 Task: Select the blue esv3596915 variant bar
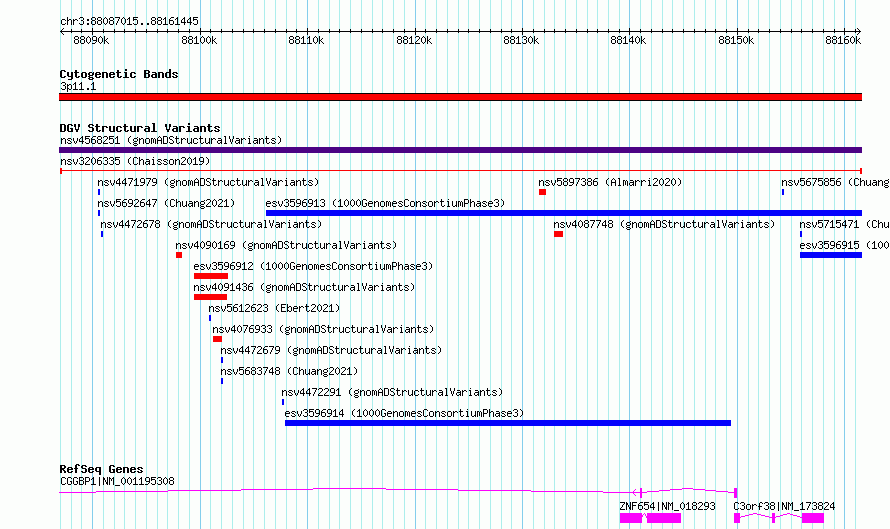[x=831, y=255]
